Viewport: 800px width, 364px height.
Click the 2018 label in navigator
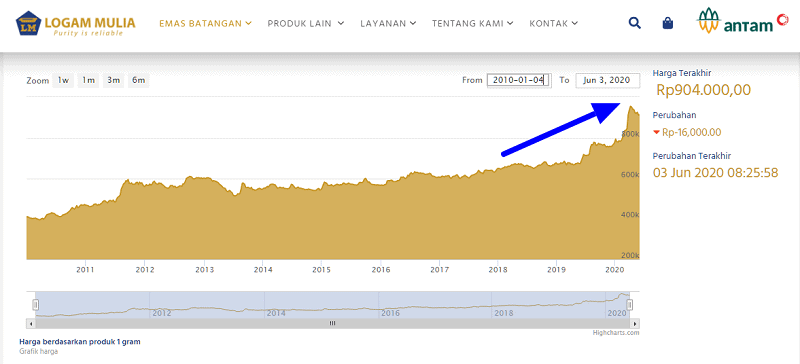[504, 313]
